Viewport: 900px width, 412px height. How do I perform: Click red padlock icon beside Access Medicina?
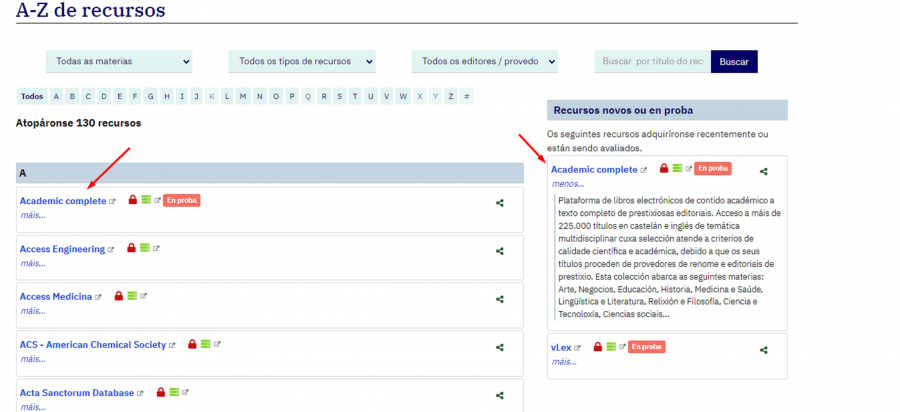click(118, 297)
